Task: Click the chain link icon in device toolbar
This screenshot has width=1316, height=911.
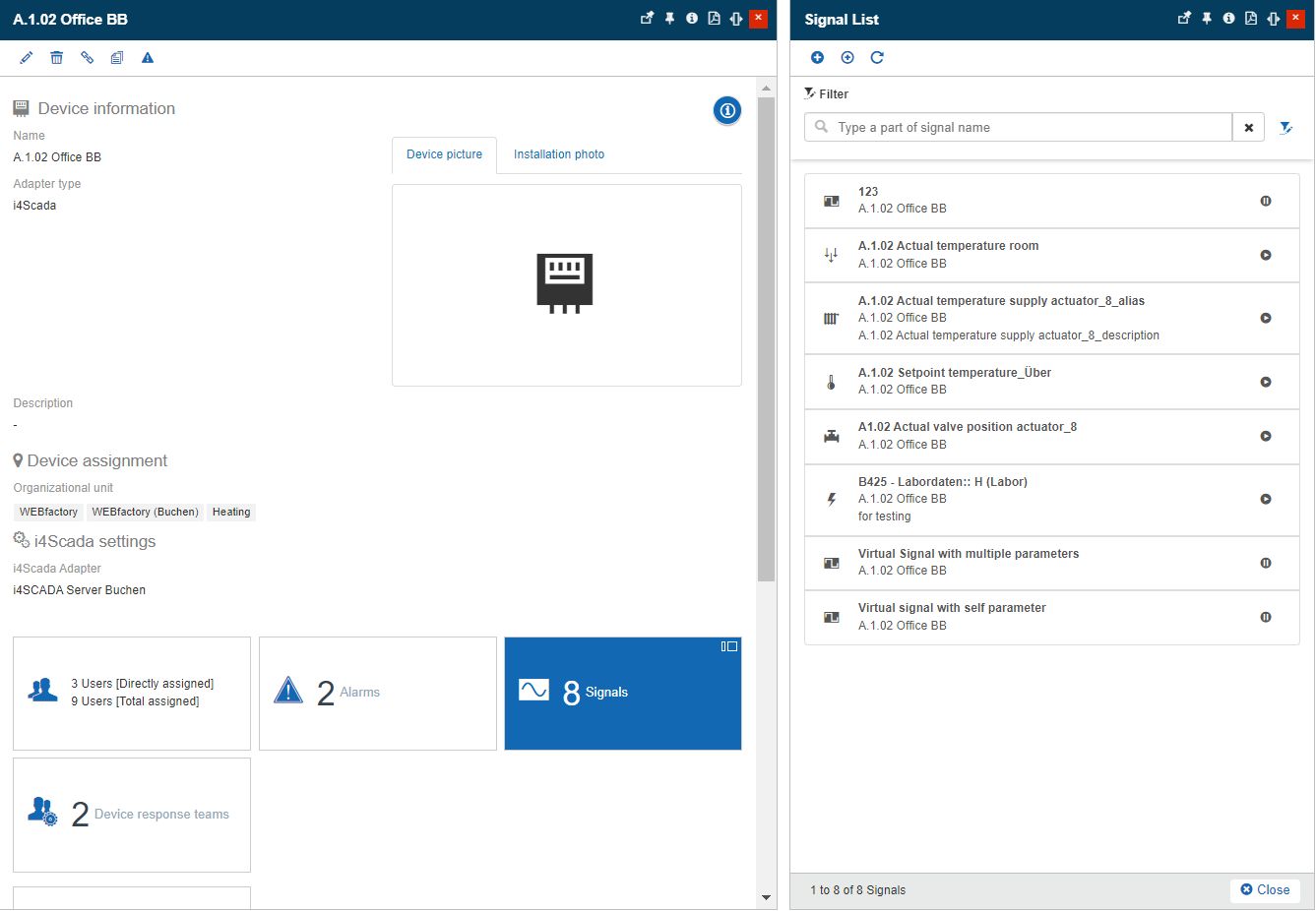Action: pyautogui.click(x=87, y=58)
